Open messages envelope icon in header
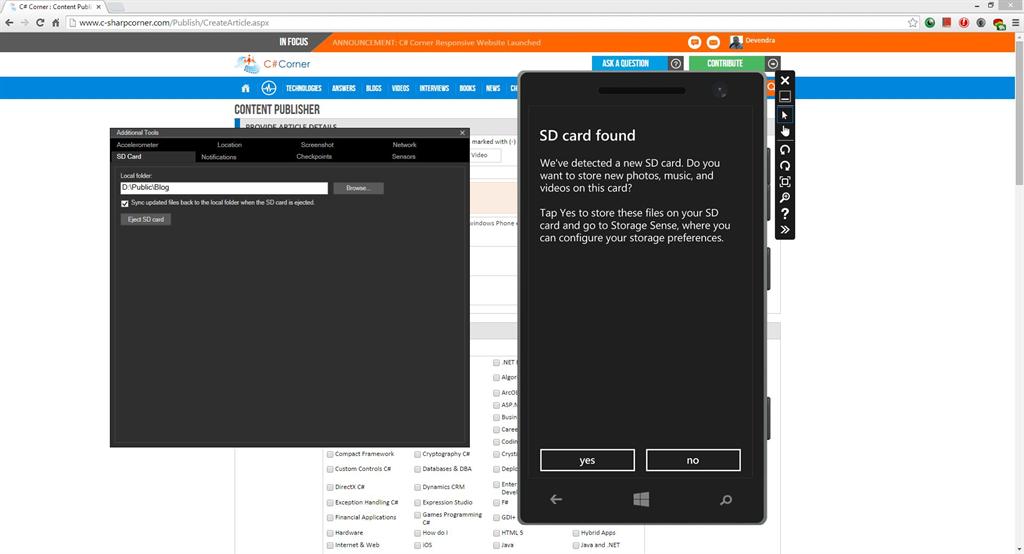Viewport: 1024px width, 554px height. [x=713, y=42]
